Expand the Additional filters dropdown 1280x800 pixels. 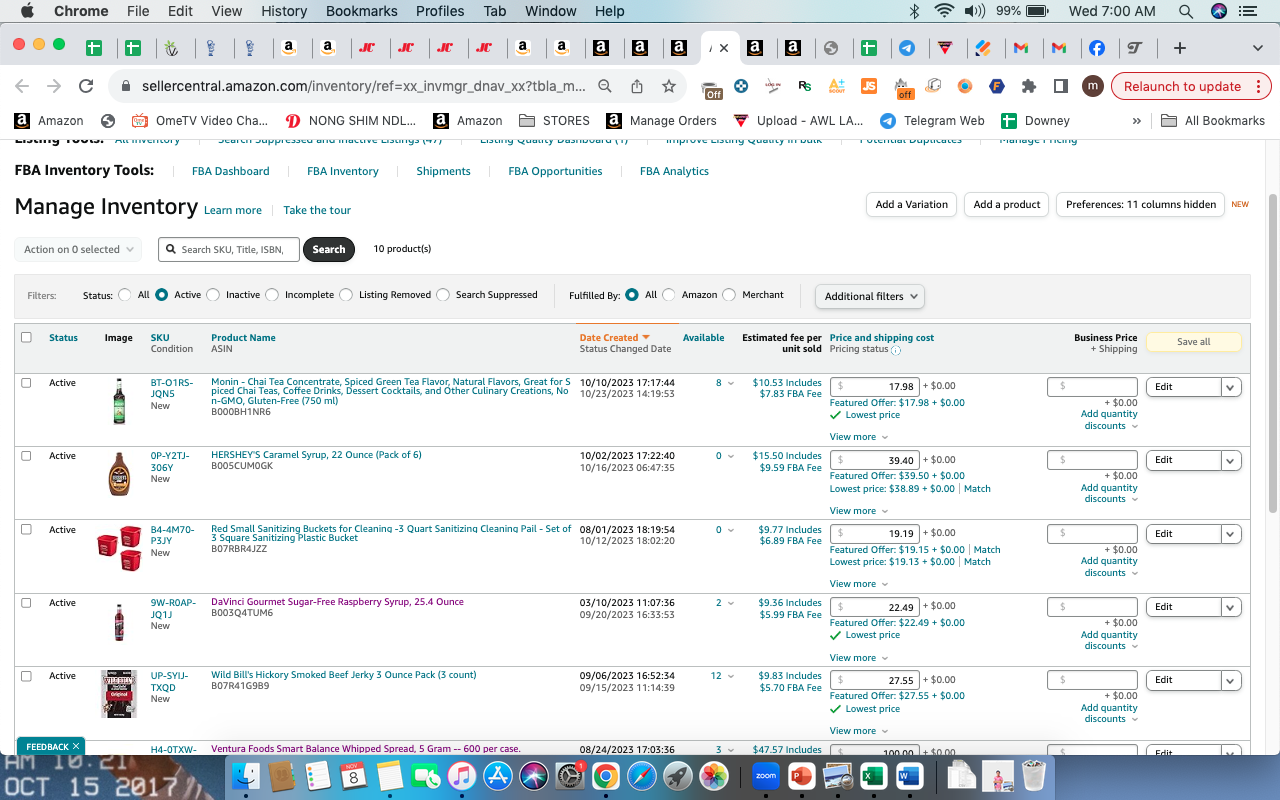(870, 296)
